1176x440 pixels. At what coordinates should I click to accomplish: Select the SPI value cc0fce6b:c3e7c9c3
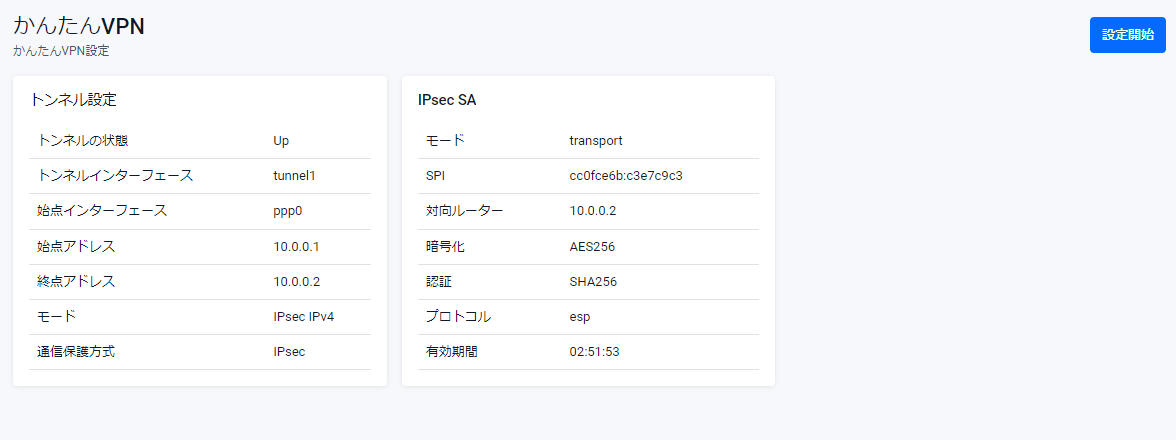626,176
